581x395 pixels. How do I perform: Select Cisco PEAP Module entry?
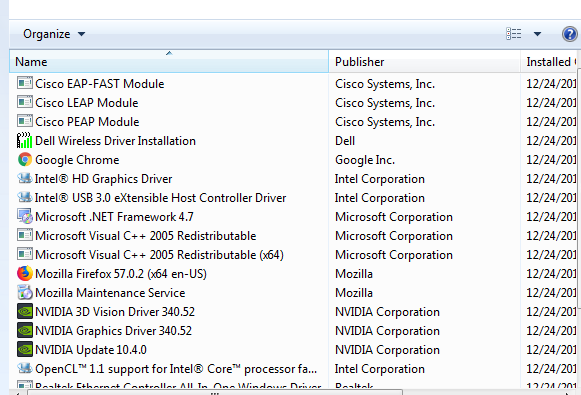87,122
